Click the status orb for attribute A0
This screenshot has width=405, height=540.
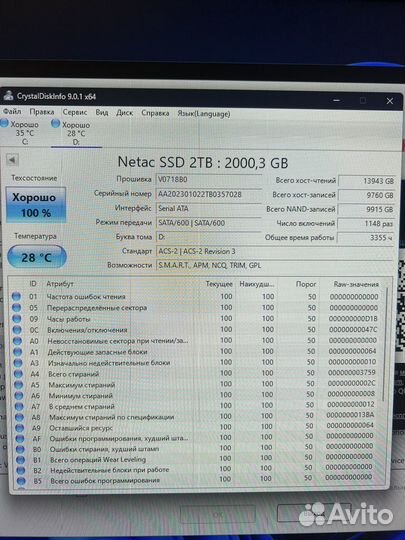18,341
